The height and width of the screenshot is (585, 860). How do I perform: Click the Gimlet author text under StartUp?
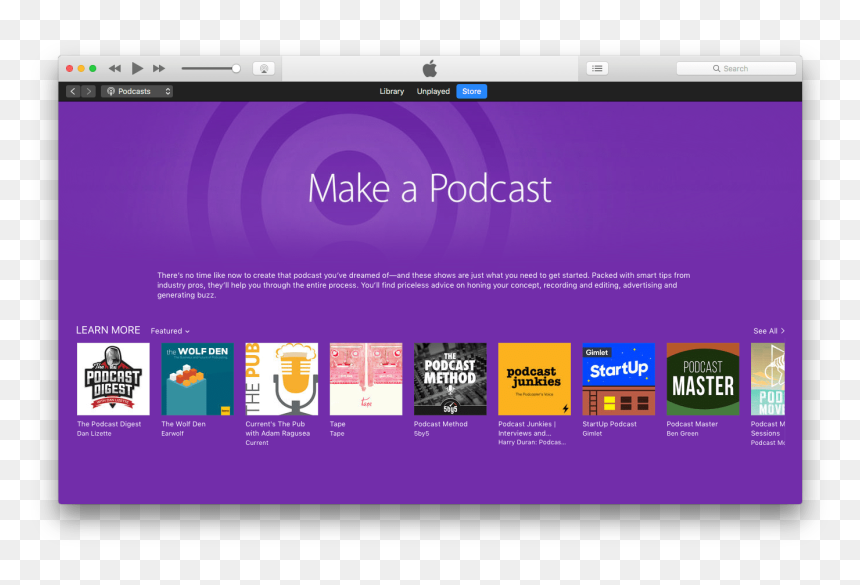(x=592, y=434)
